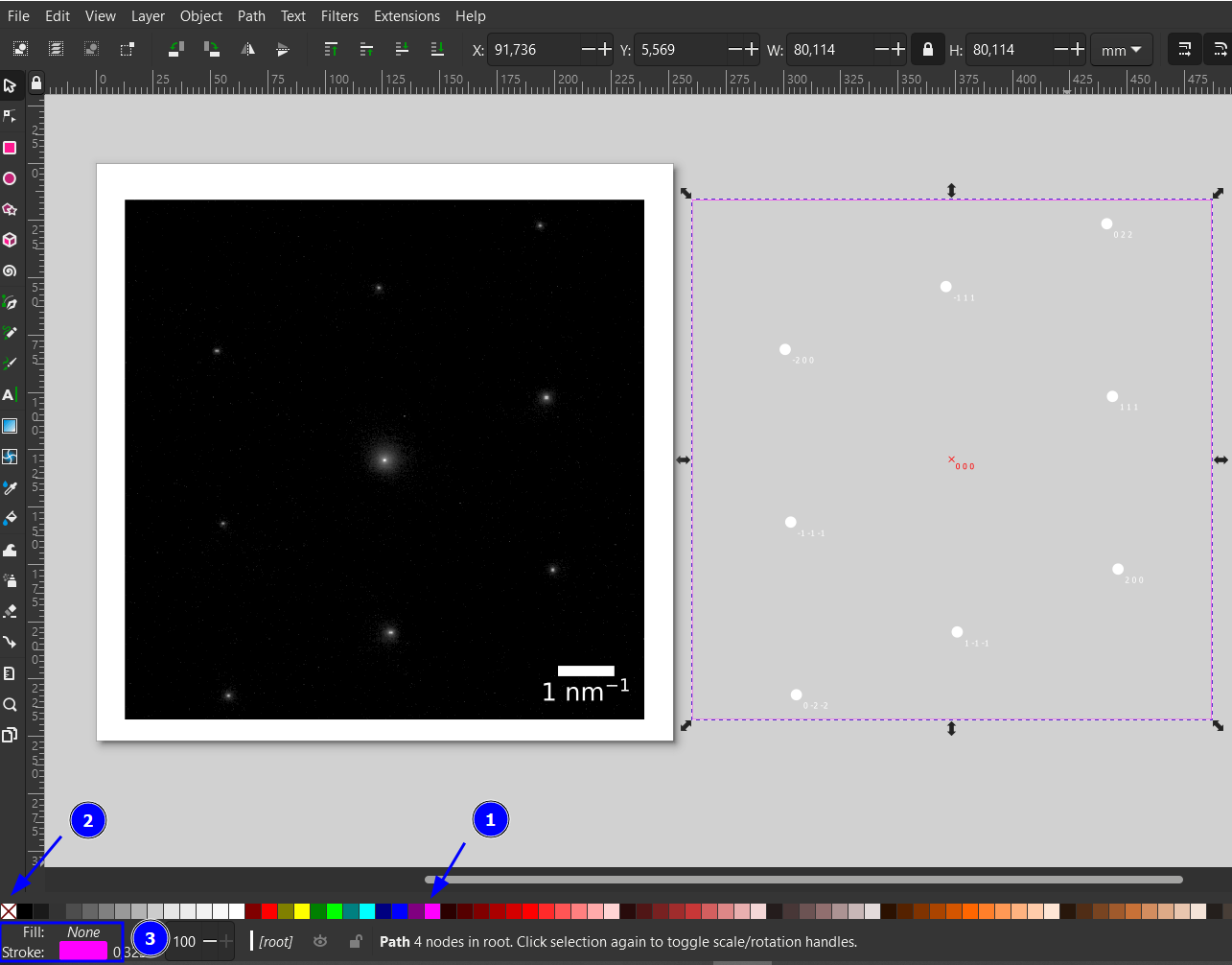This screenshot has height=965, width=1232.
Task: Raise selection one step
Action: point(366,49)
